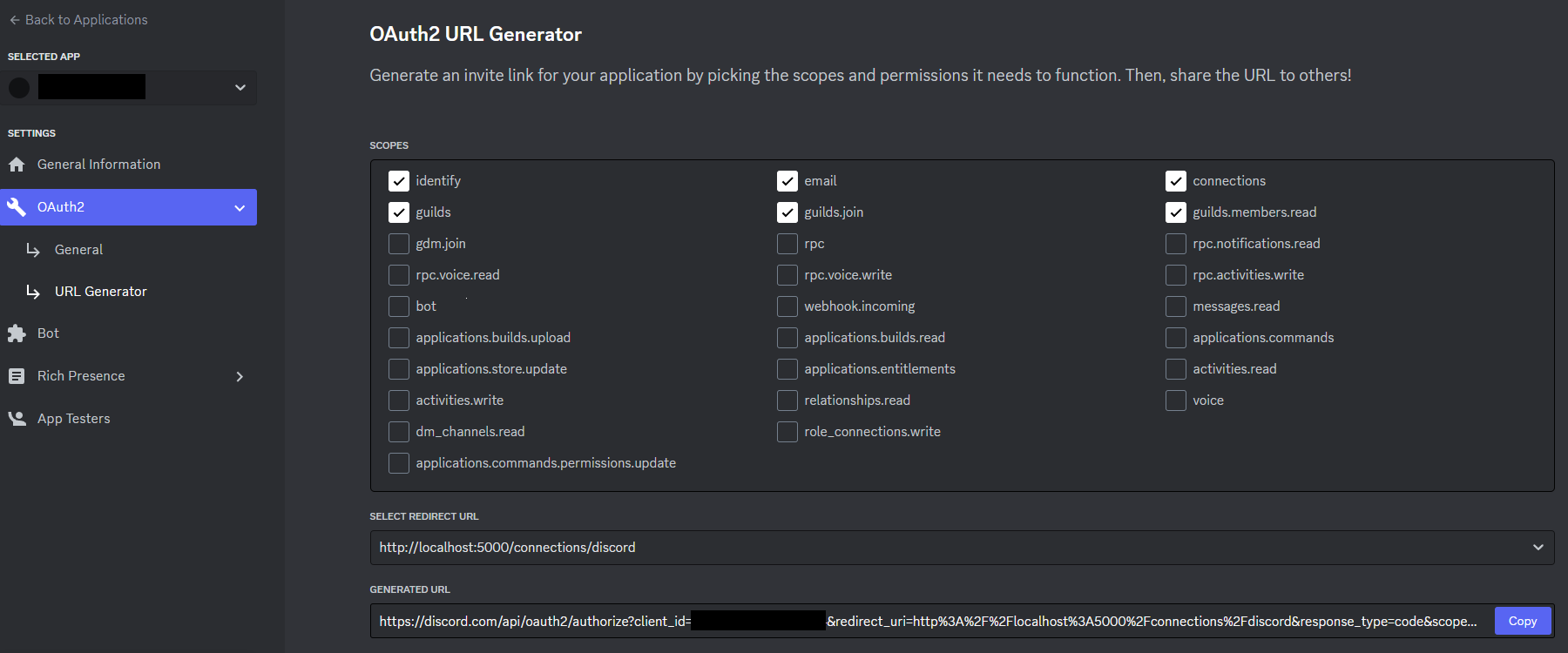Image resolution: width=1568 pixels, height=653 pixels.
Task: Go Back to Applications
Action: 85,19
